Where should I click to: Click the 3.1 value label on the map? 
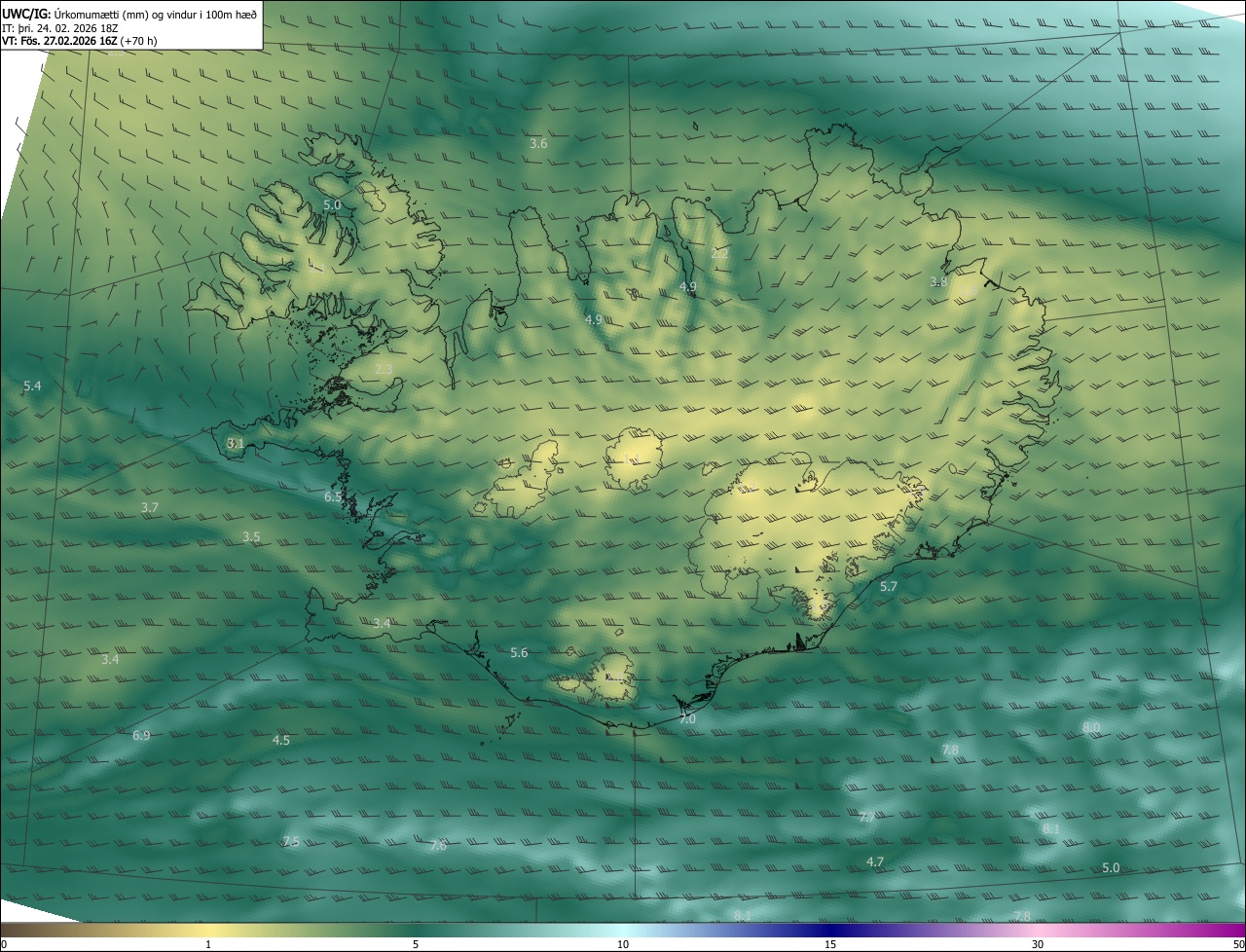click(235, 443)
